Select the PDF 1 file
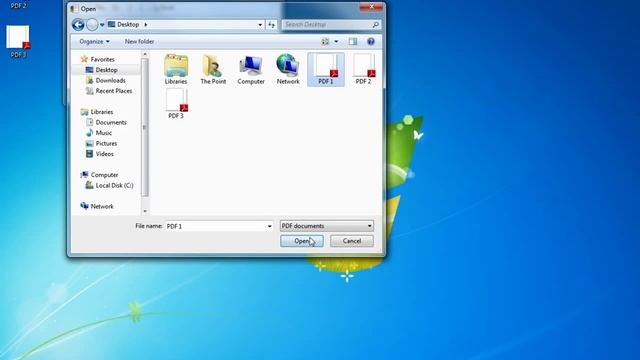This screenshot has height=360, width=640. (x=326, y=69)
